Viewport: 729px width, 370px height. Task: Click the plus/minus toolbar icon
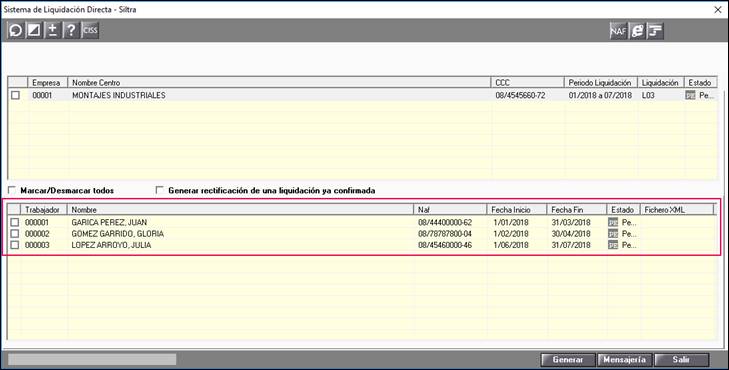(53, 31)
